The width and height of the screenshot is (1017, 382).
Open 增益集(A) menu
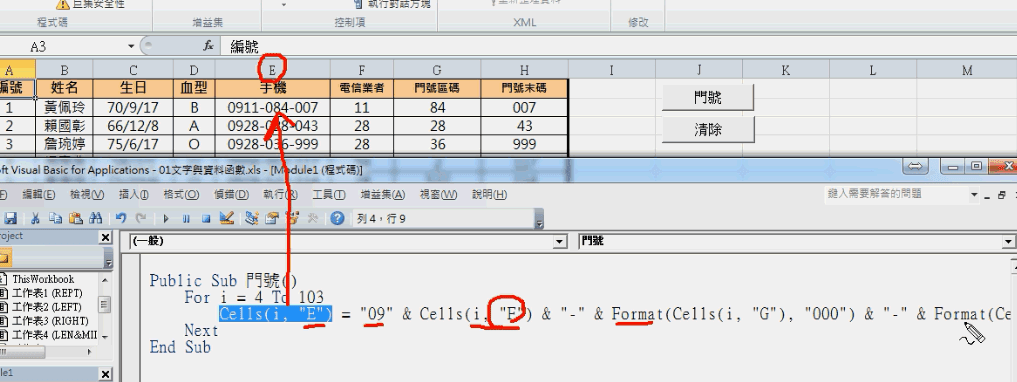(383, 195)
